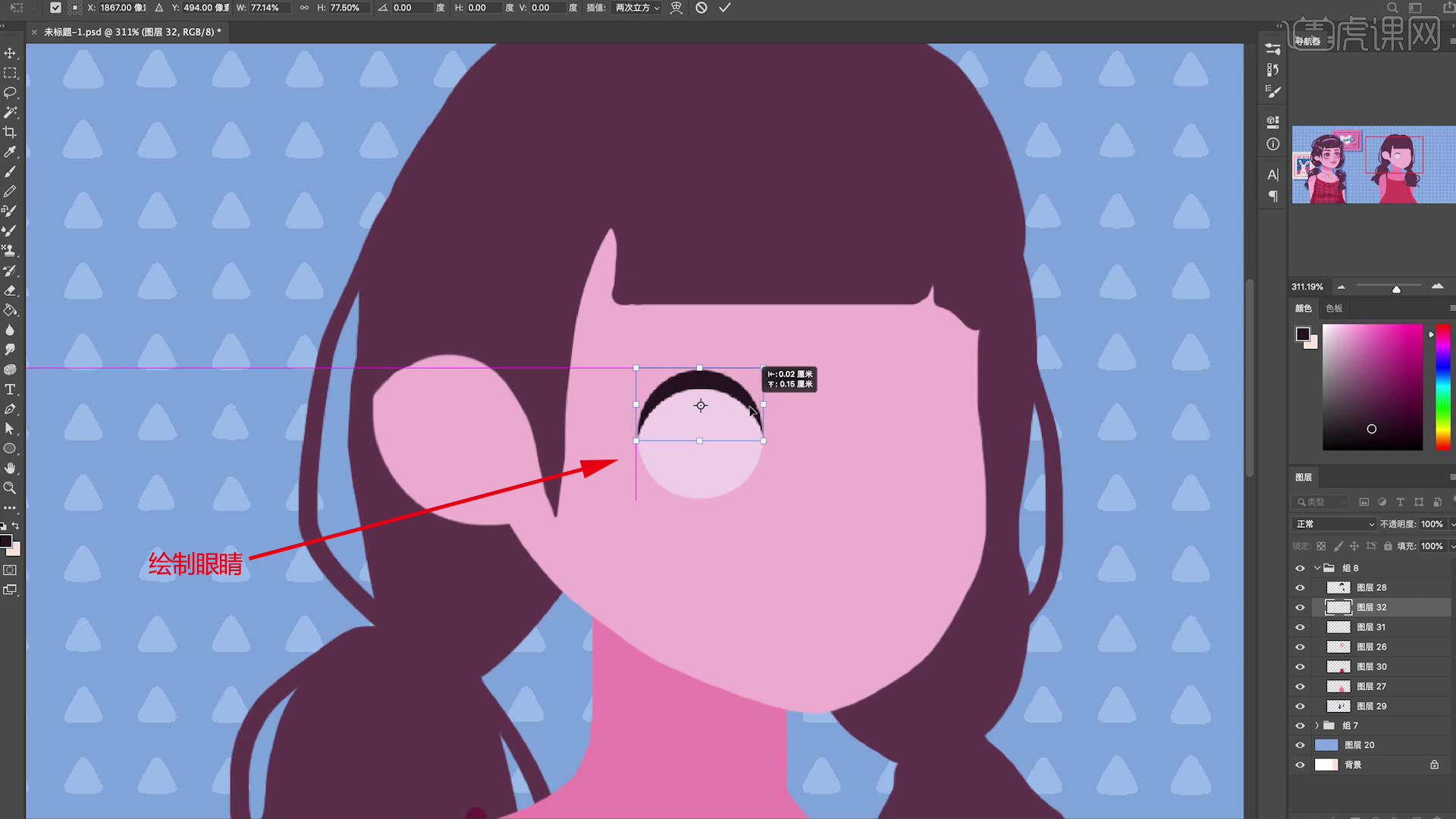Viewport: 1456px width, 819px height.
Task: Select the Paint Bucket tool
Action: [x=11, y=310]
